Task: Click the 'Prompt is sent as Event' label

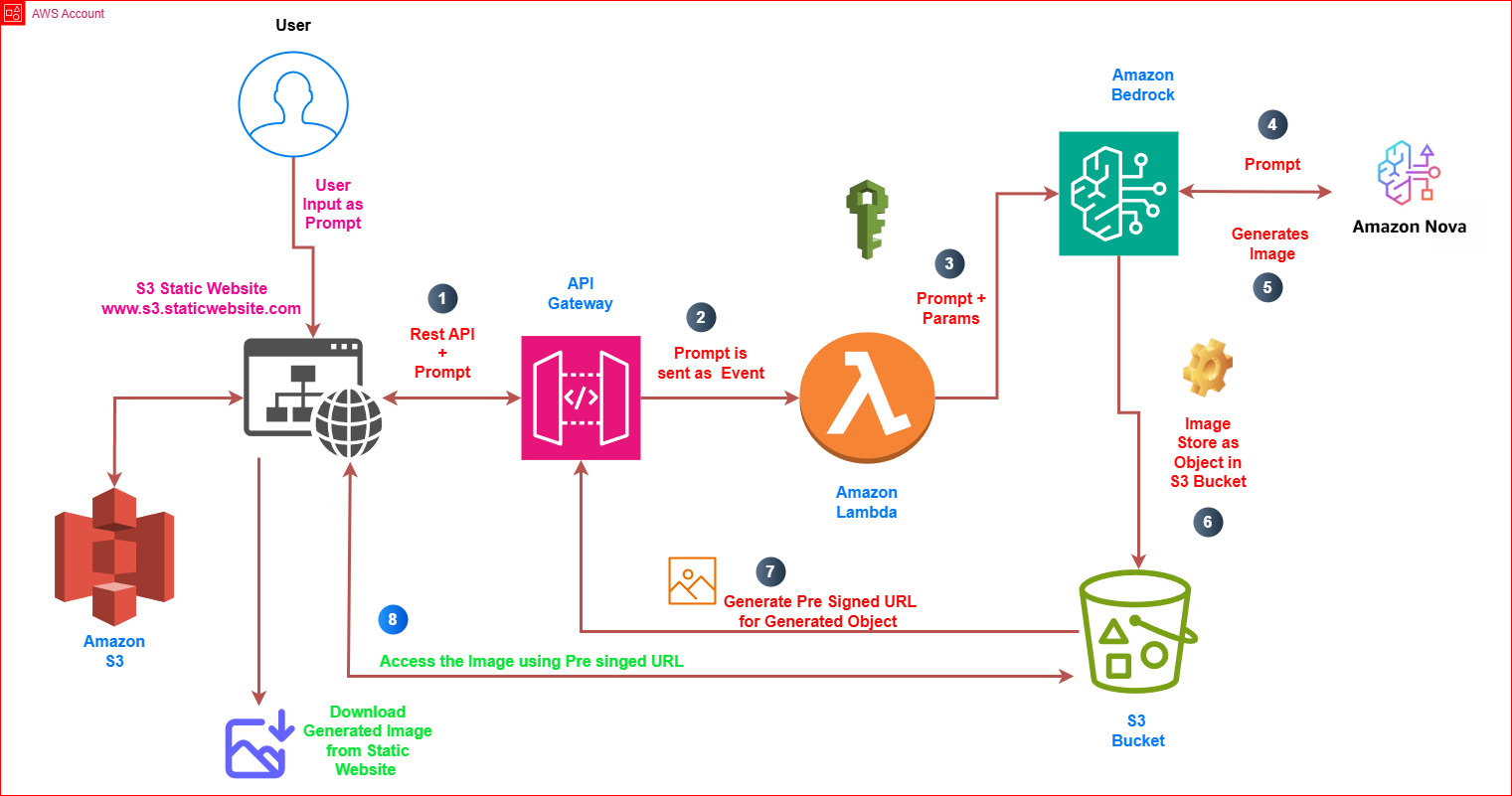Action: click(711, 363)
